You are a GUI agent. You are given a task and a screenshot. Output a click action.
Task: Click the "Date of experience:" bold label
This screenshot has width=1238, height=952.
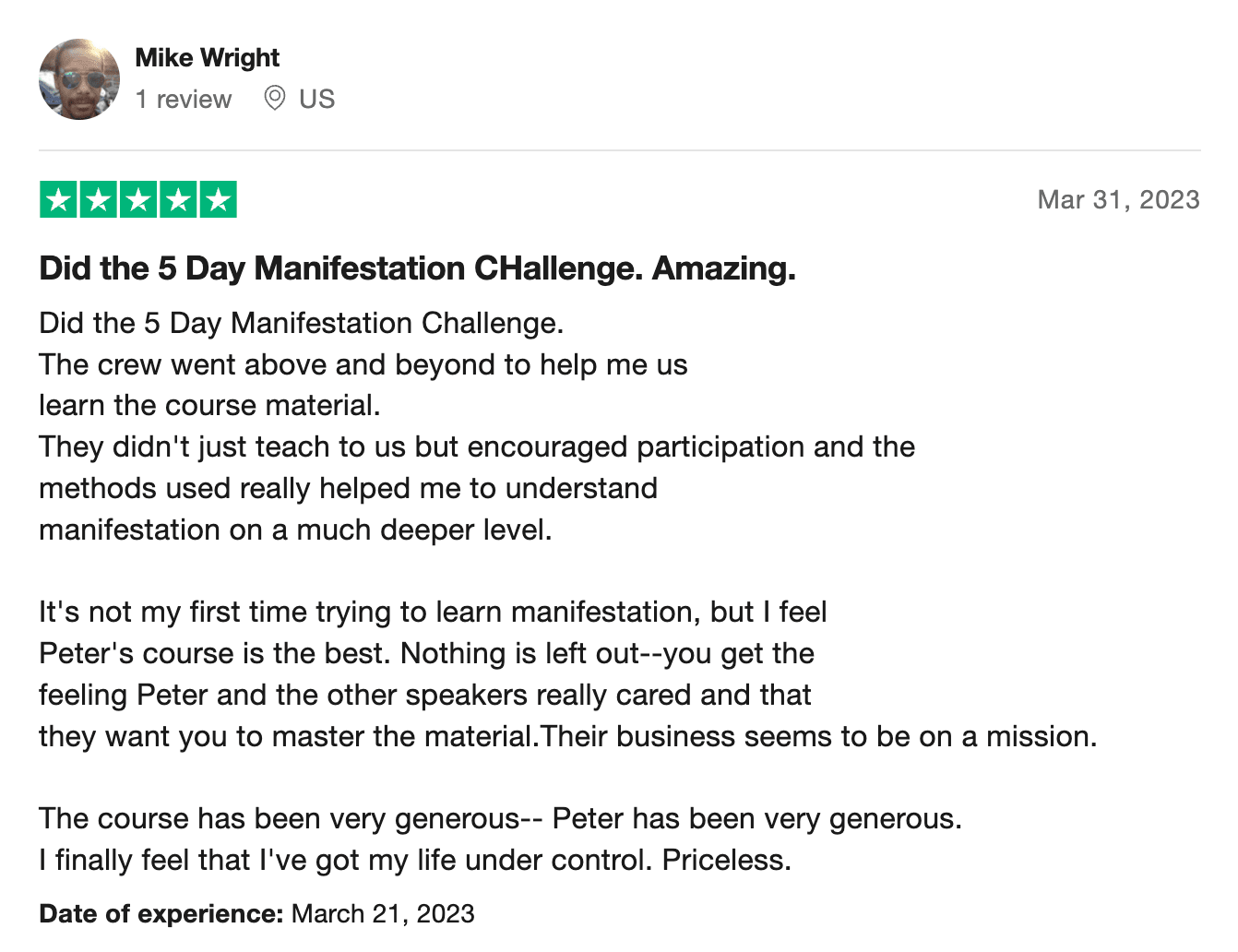tap(161, 913)
